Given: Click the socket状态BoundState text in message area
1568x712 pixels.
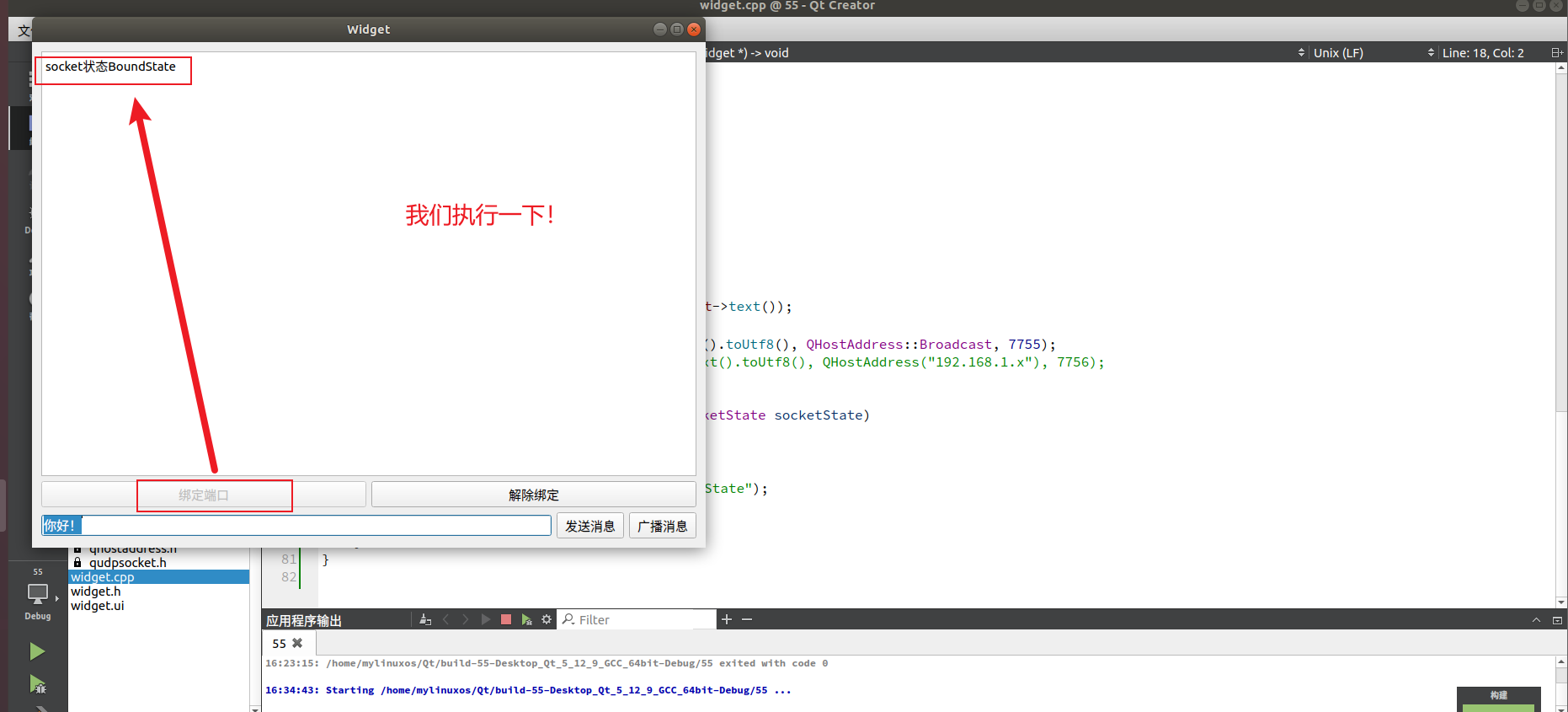Looking at the screenshot, I should pos(110,67).
